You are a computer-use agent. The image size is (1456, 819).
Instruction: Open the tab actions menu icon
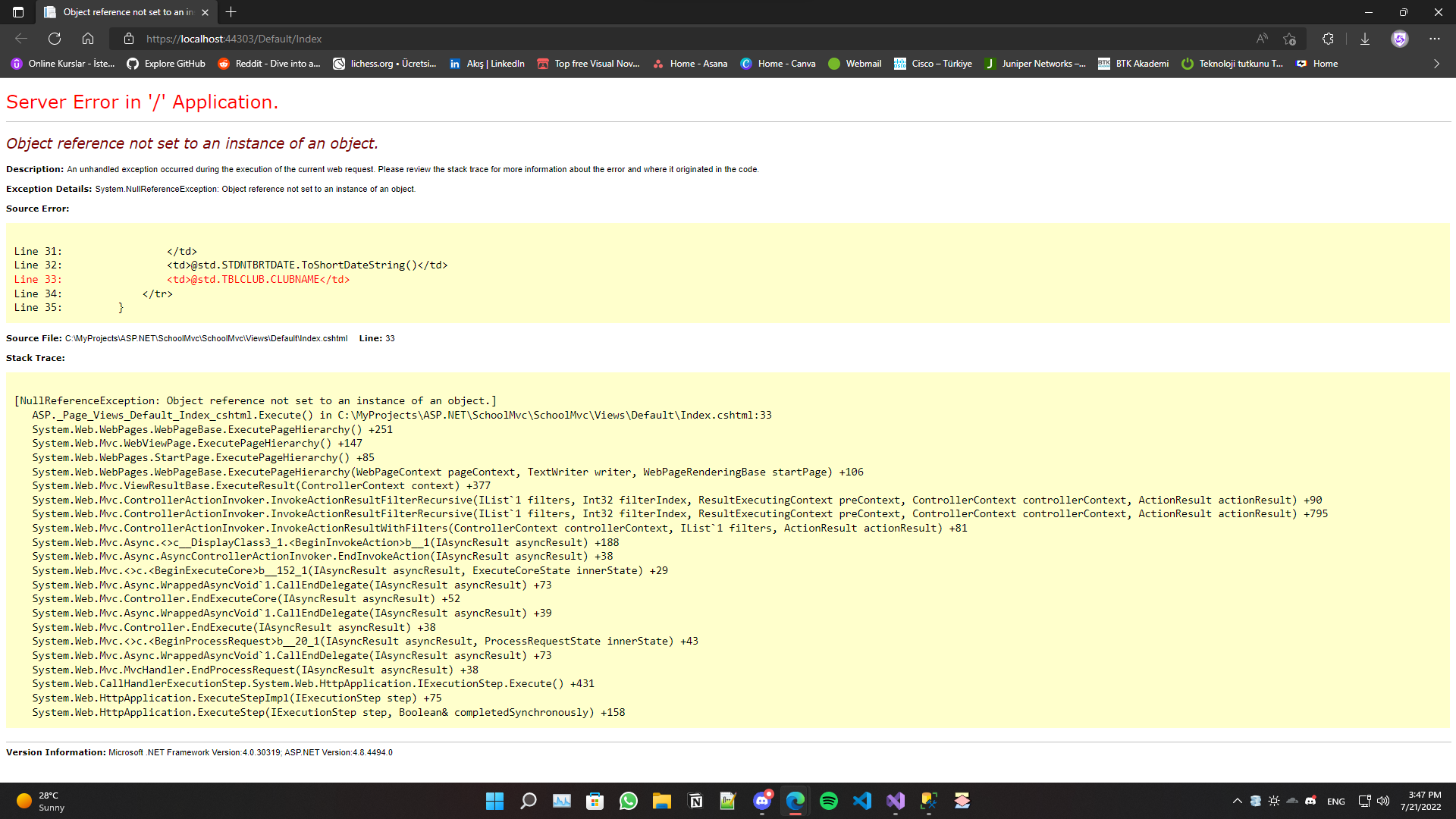coord(18,12)
